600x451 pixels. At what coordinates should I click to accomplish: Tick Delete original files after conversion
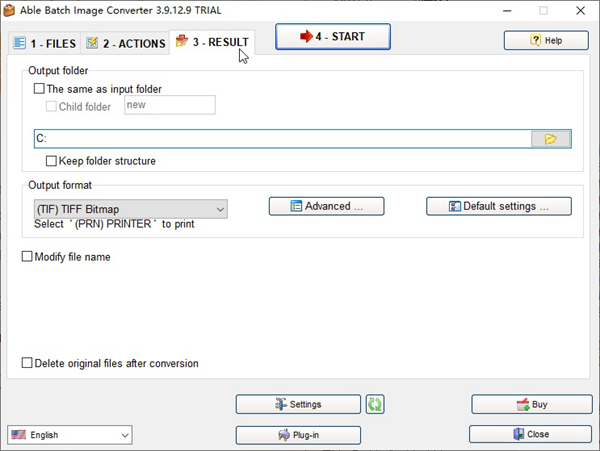tap(28, 364)
